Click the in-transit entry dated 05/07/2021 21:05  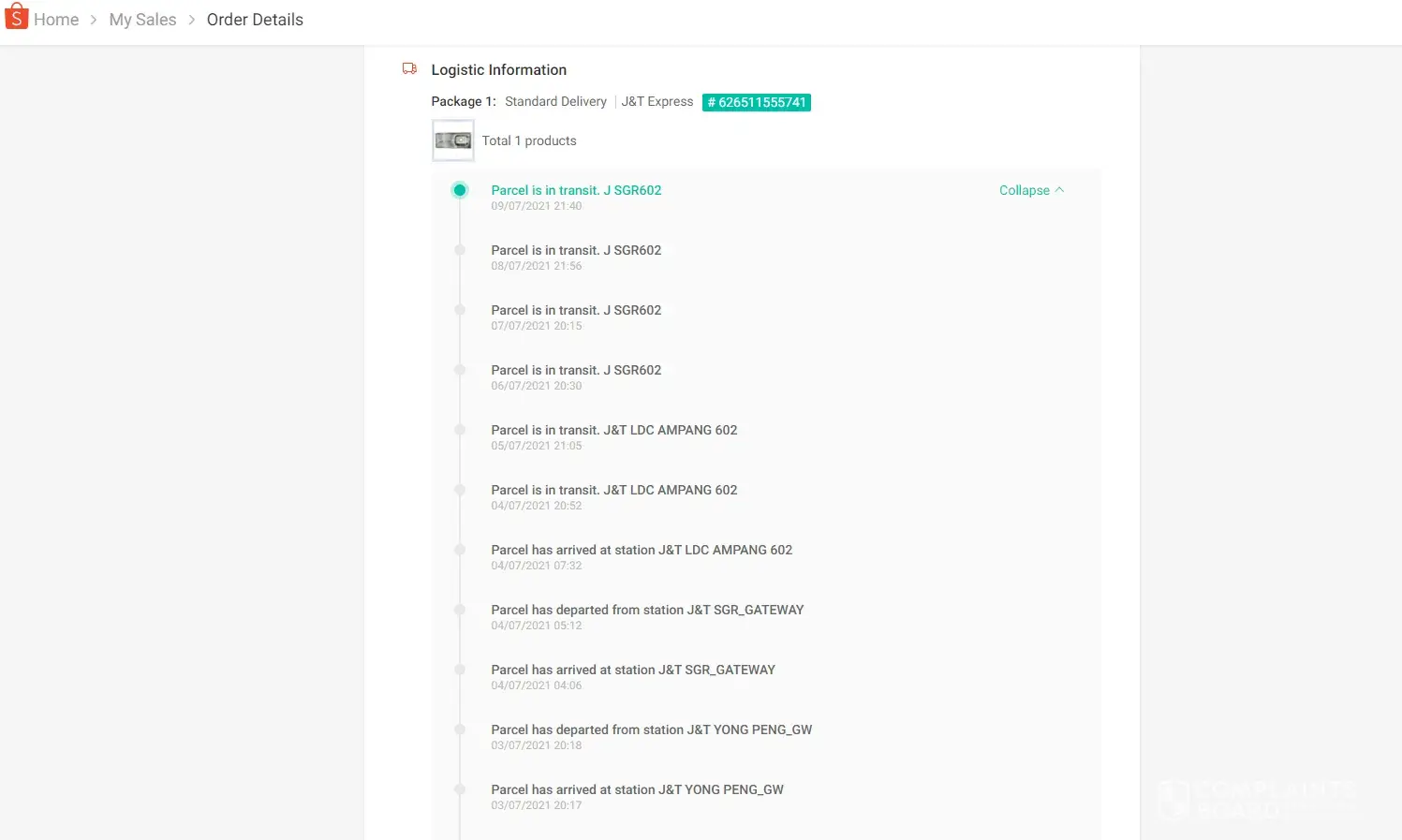(x=613, y=430)
